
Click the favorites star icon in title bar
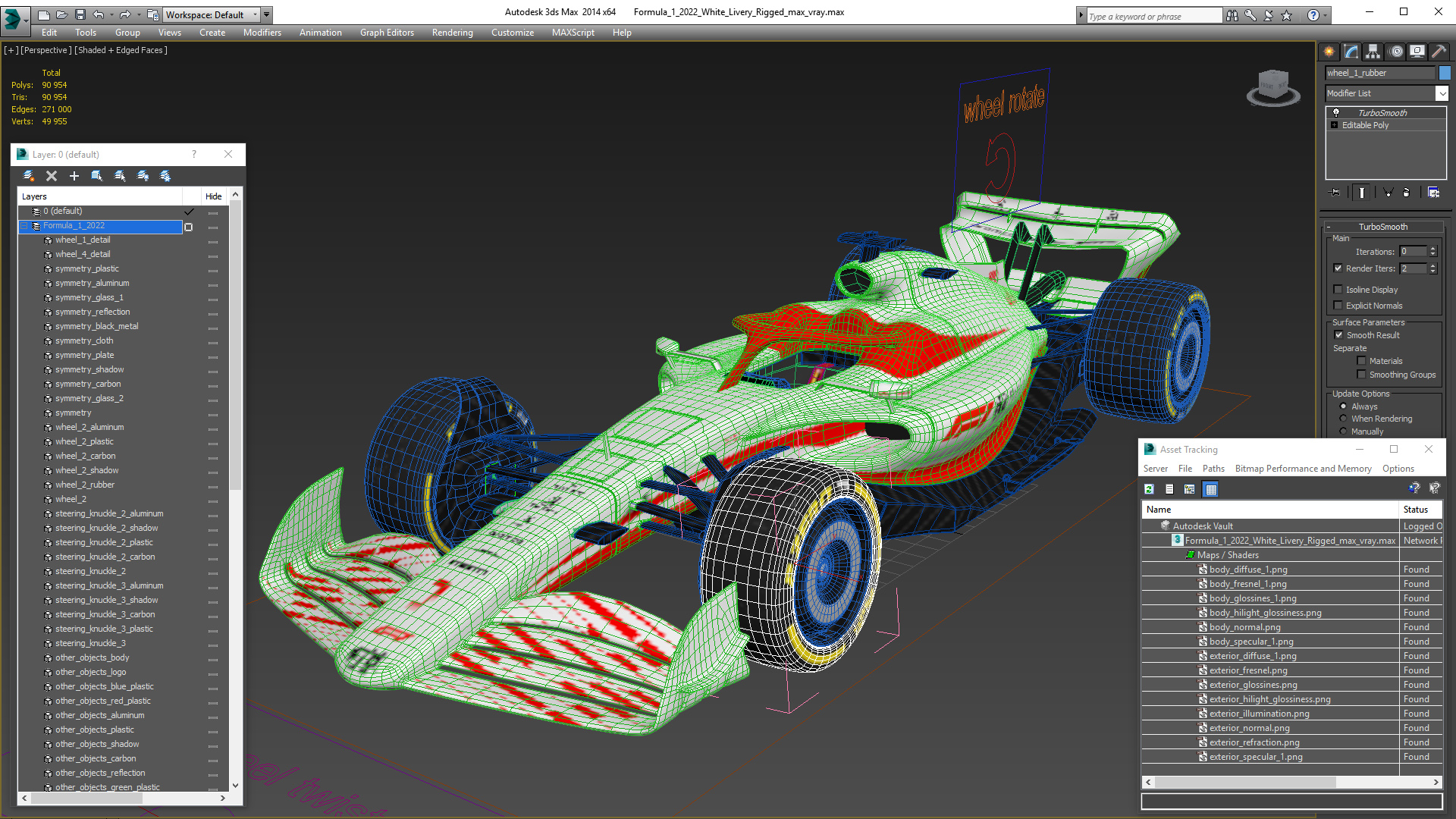1287,15
